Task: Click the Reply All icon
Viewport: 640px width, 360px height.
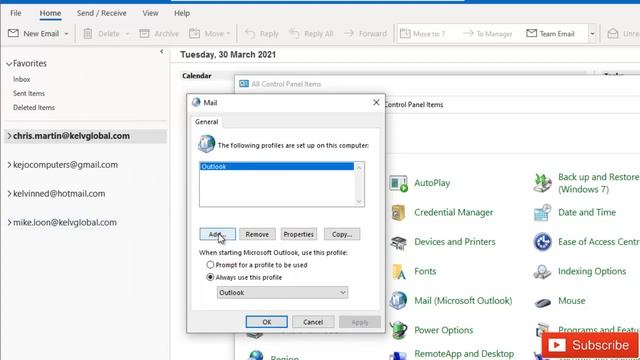Action: pyautogui.click(x=294, y=33)
